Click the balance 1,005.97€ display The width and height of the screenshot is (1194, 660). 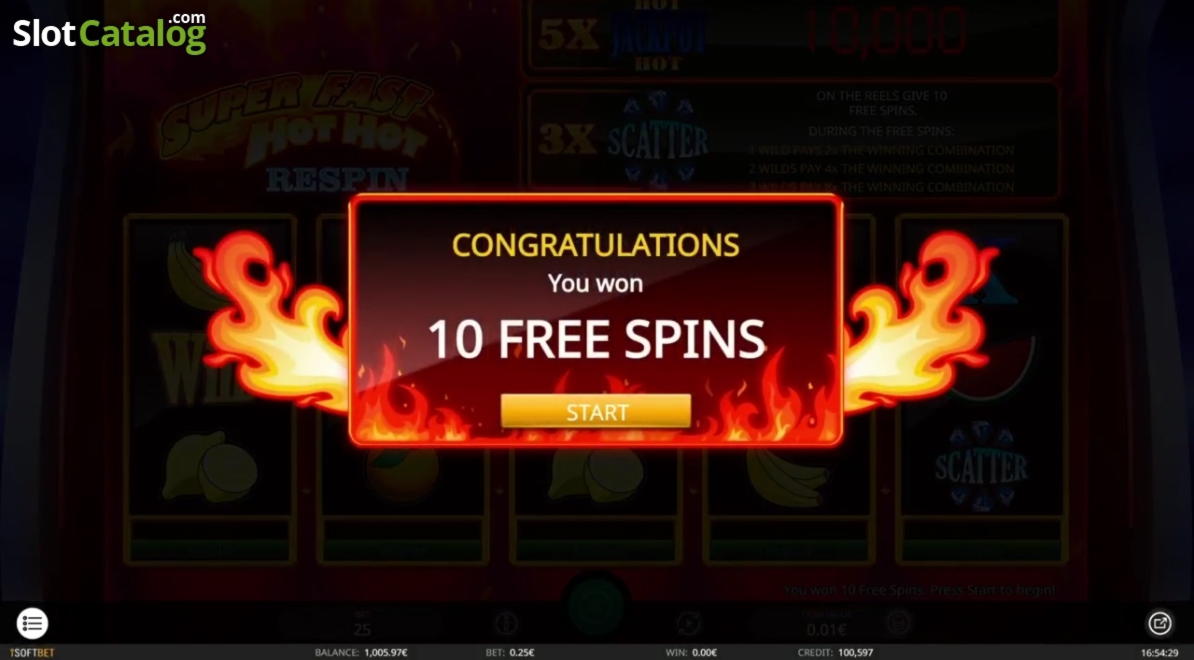tap(361, 652)
